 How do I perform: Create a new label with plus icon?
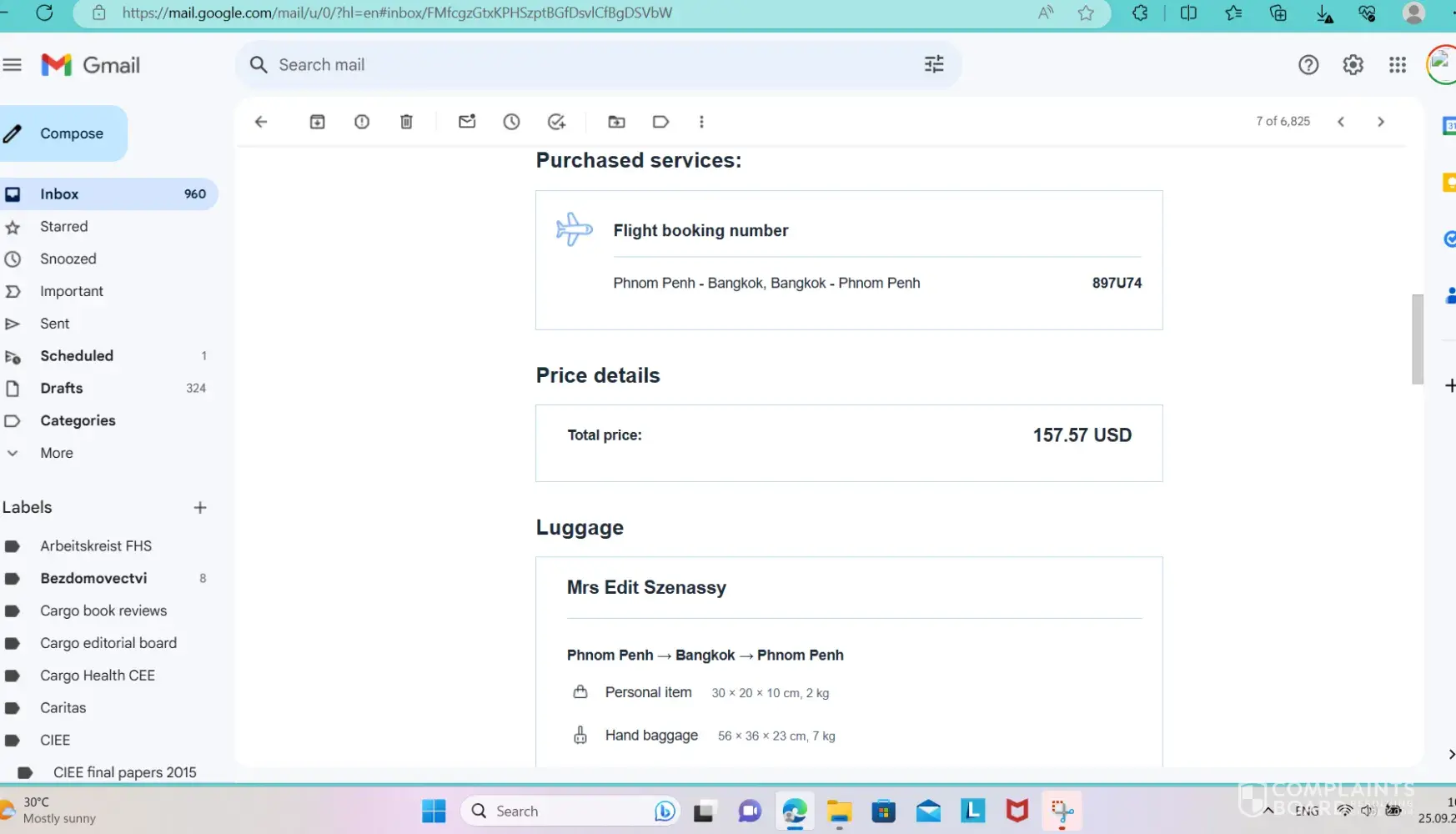pyautogui.click(x=200, y=508)
